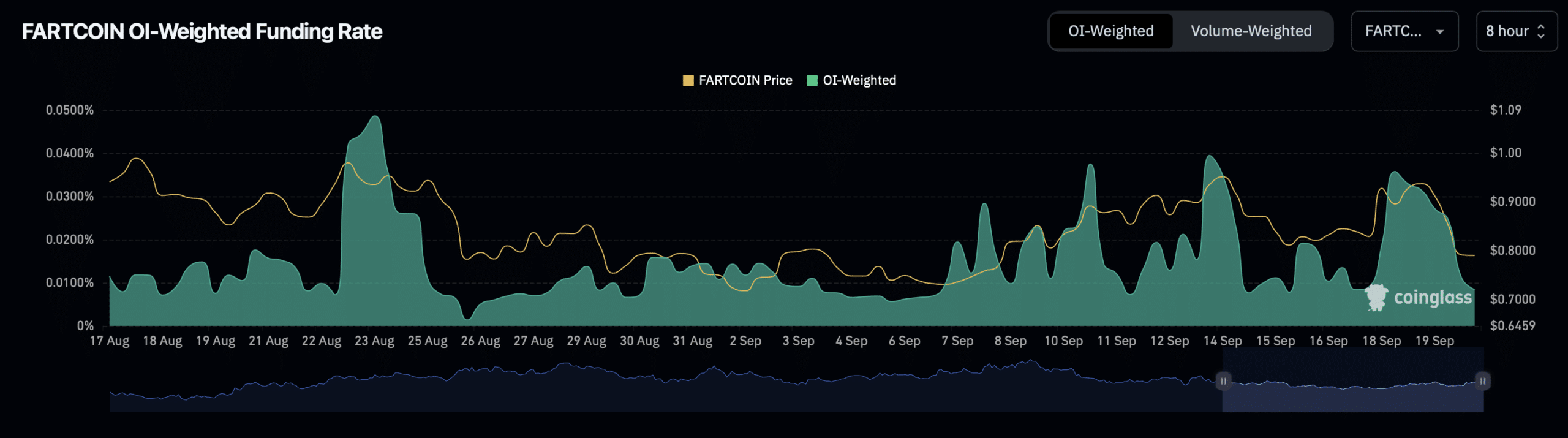Switch to Volume-Weighted tab
Image resolution: width=1568 pixels, height=438 pixels.
[1251, 31]
